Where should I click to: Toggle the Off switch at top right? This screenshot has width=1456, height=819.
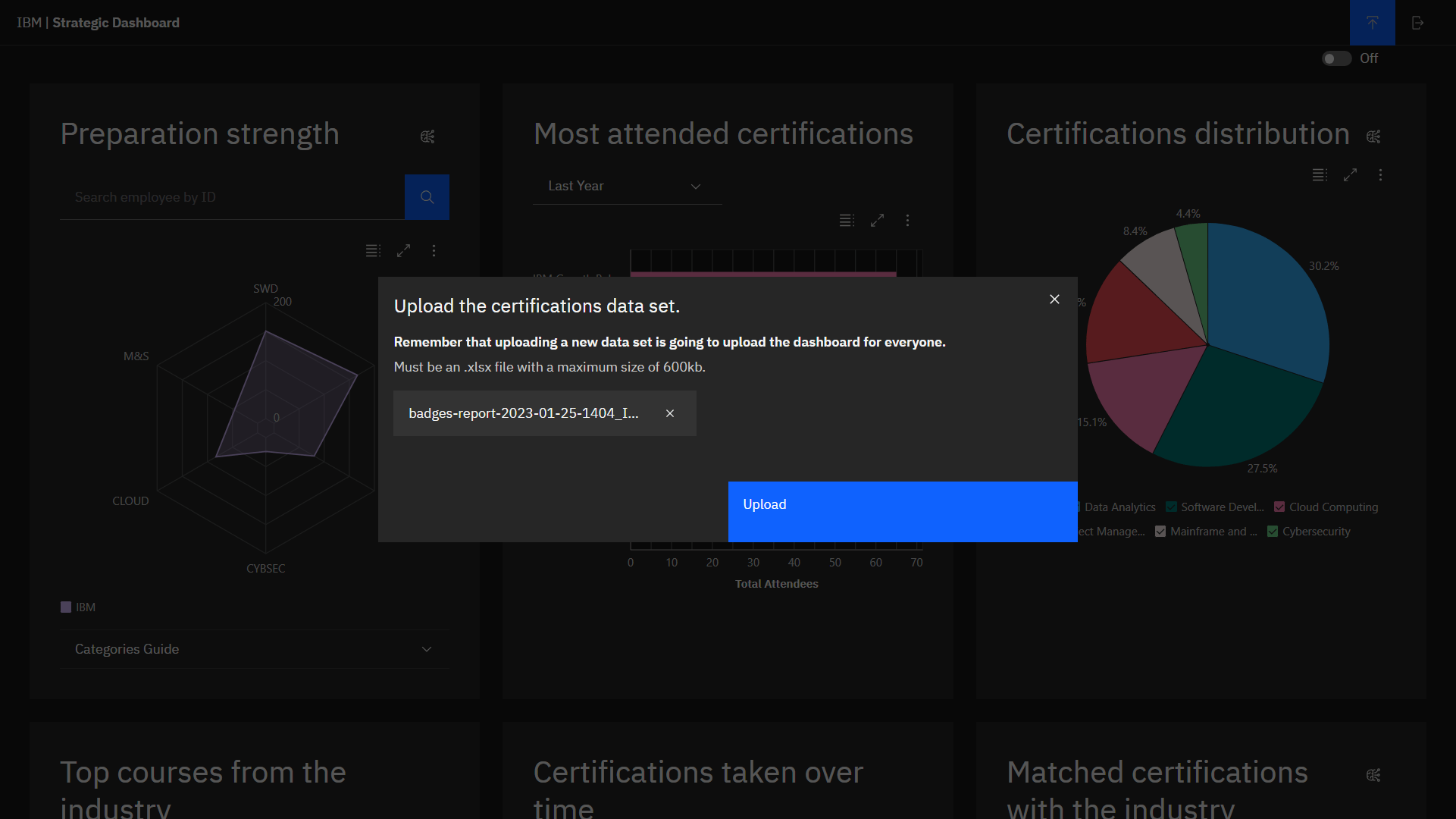point(1336,58)
